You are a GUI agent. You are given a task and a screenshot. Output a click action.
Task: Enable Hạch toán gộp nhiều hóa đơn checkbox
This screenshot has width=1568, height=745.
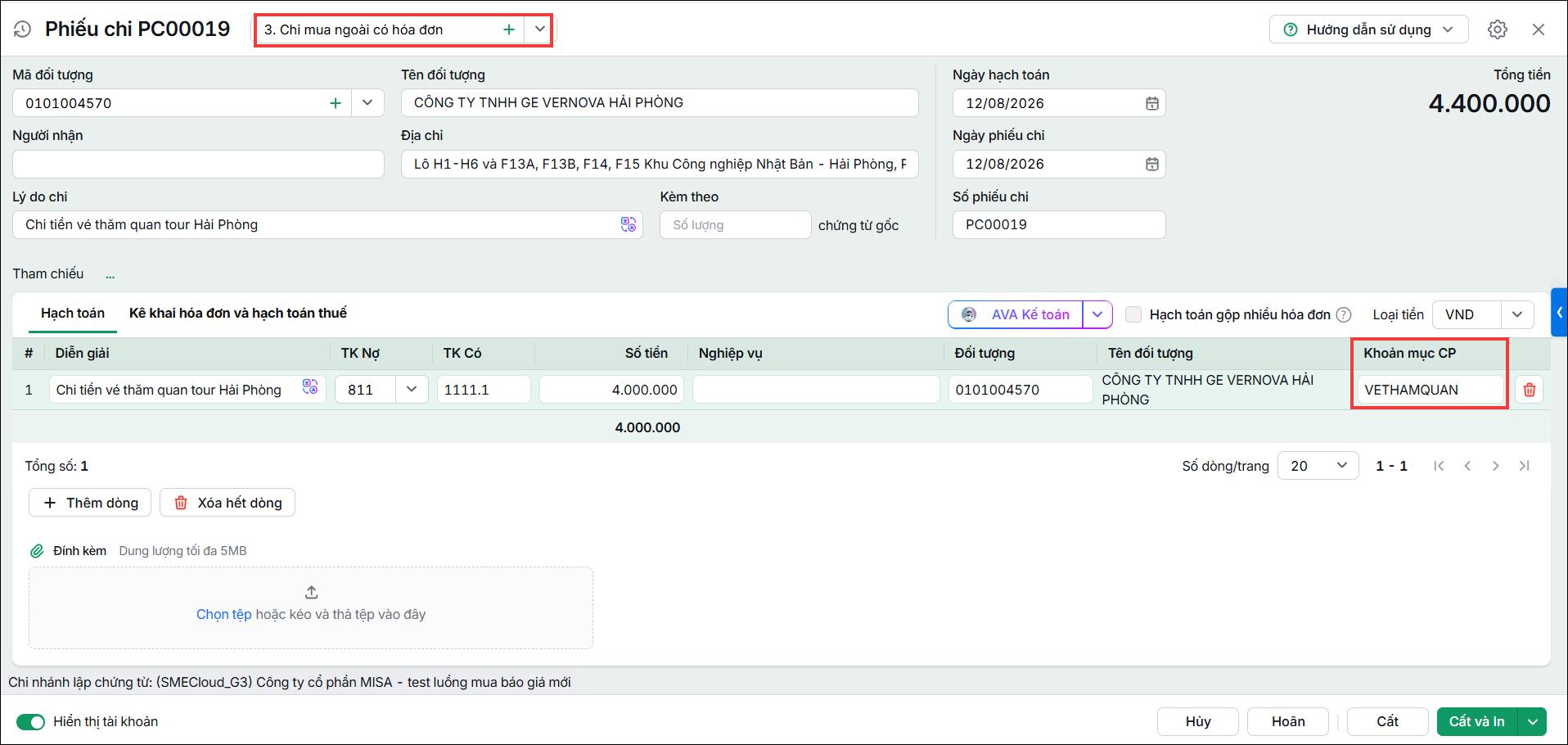tap(1133, 314)
